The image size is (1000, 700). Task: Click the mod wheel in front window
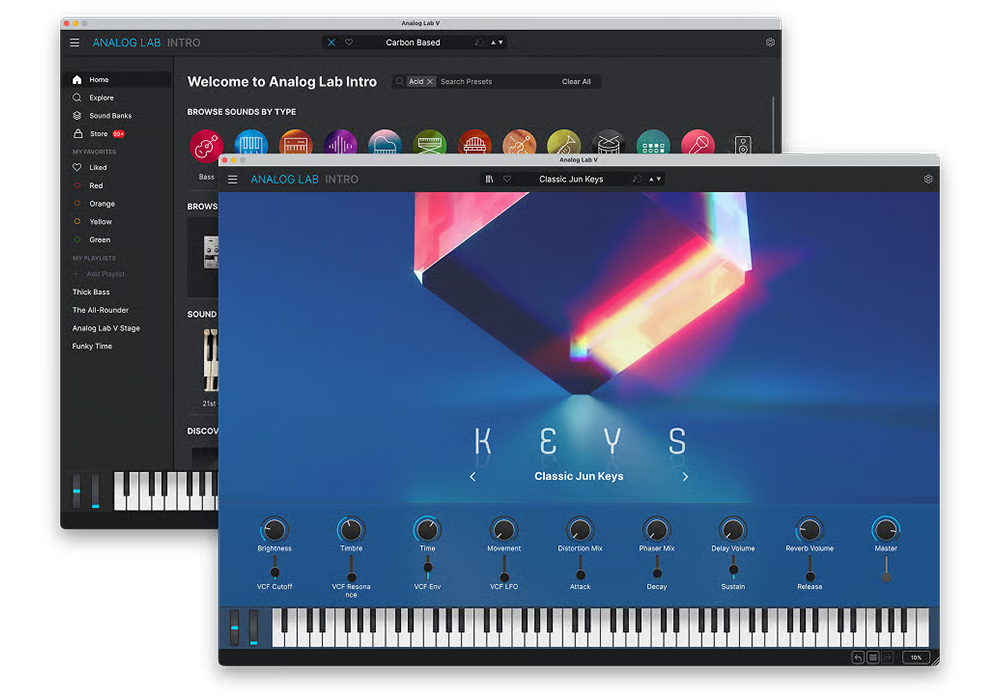pyautogui.click(x=254, y=627)
